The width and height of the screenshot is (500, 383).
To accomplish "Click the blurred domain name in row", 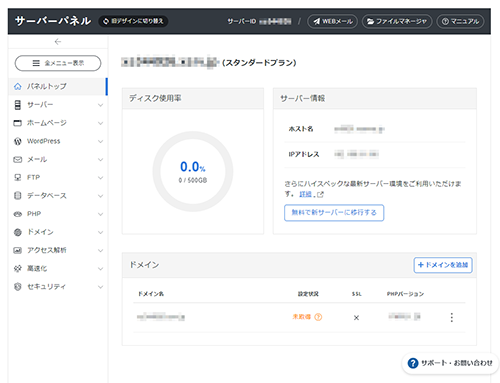I will 161,317.
